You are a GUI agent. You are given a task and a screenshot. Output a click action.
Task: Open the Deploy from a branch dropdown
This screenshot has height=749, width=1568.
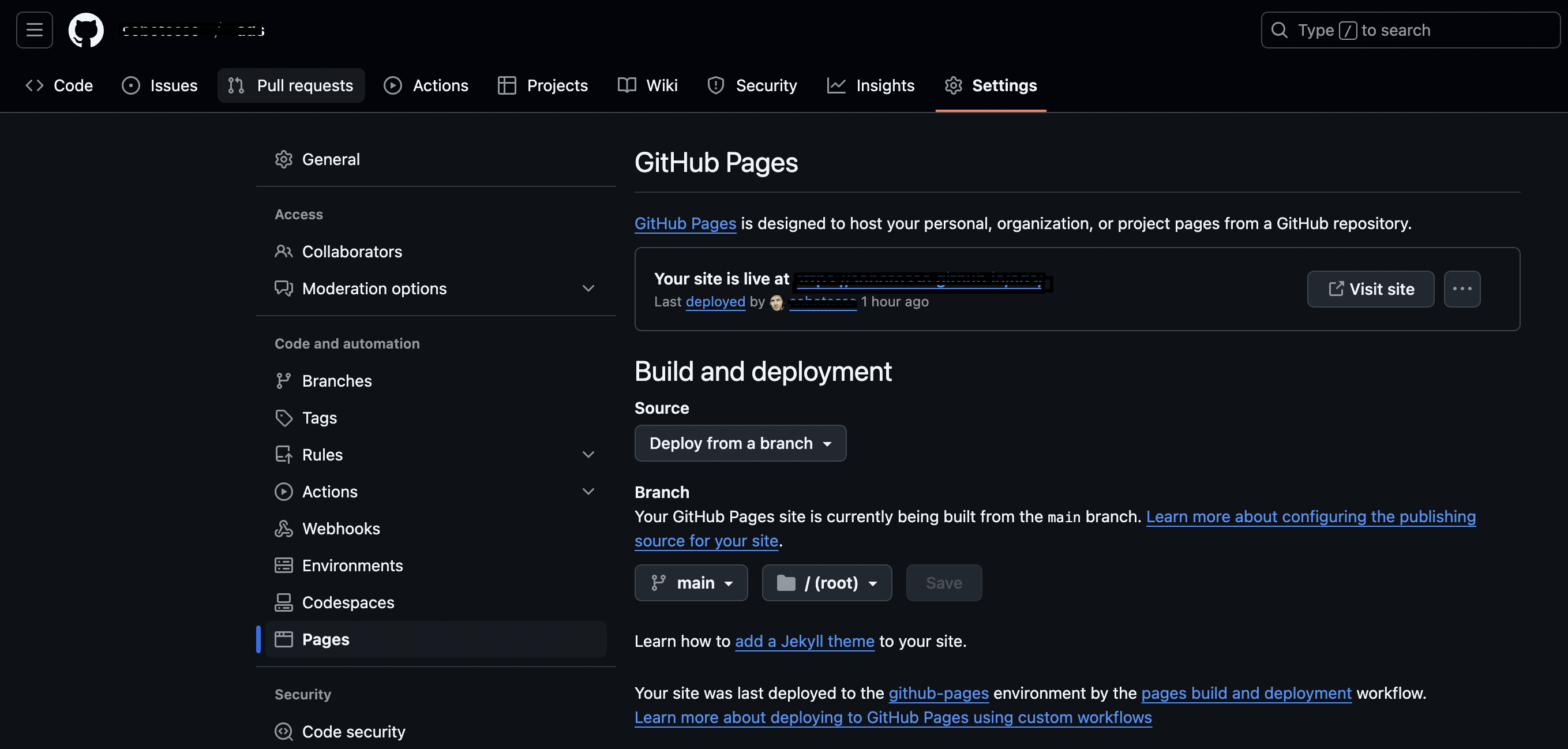coord(740,443)
